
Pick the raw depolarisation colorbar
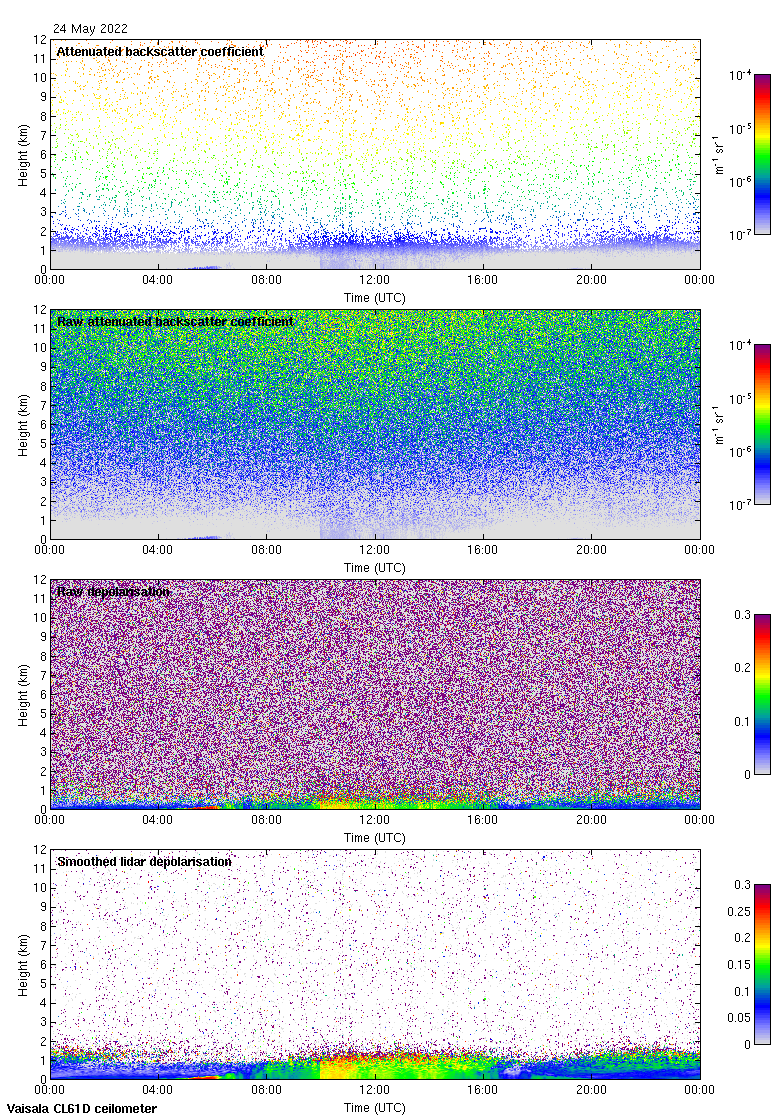pyautogui.click(x=762, y=694)
